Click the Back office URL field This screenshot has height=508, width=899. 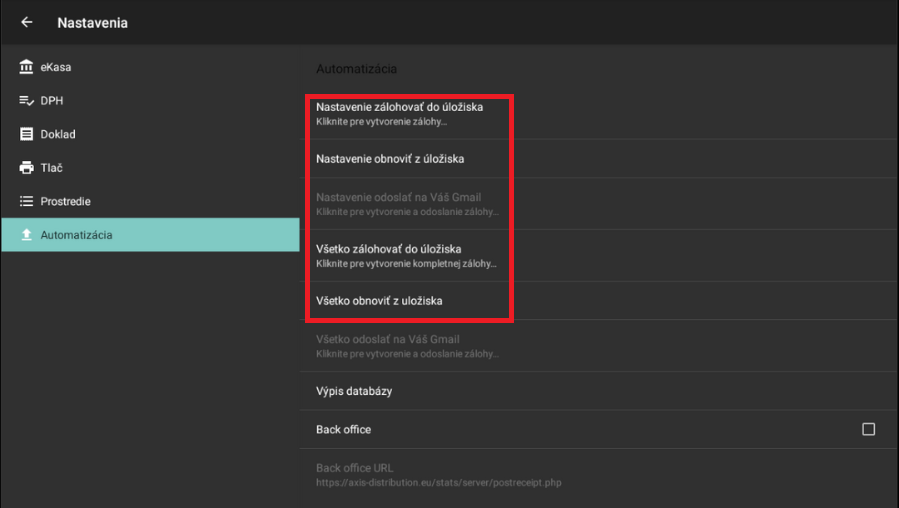click(438, 474)
